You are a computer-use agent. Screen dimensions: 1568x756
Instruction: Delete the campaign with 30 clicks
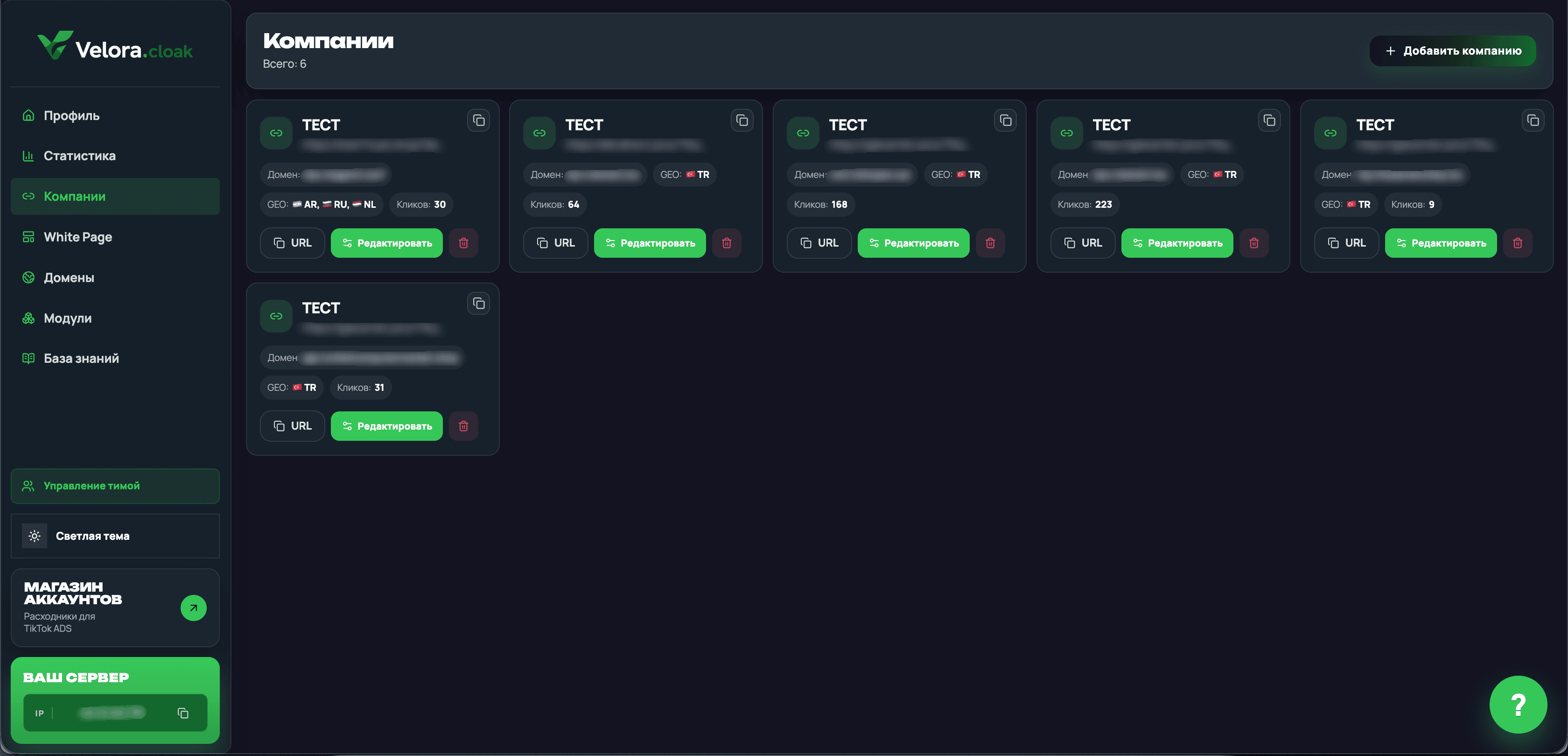click(x=463, y=243)
